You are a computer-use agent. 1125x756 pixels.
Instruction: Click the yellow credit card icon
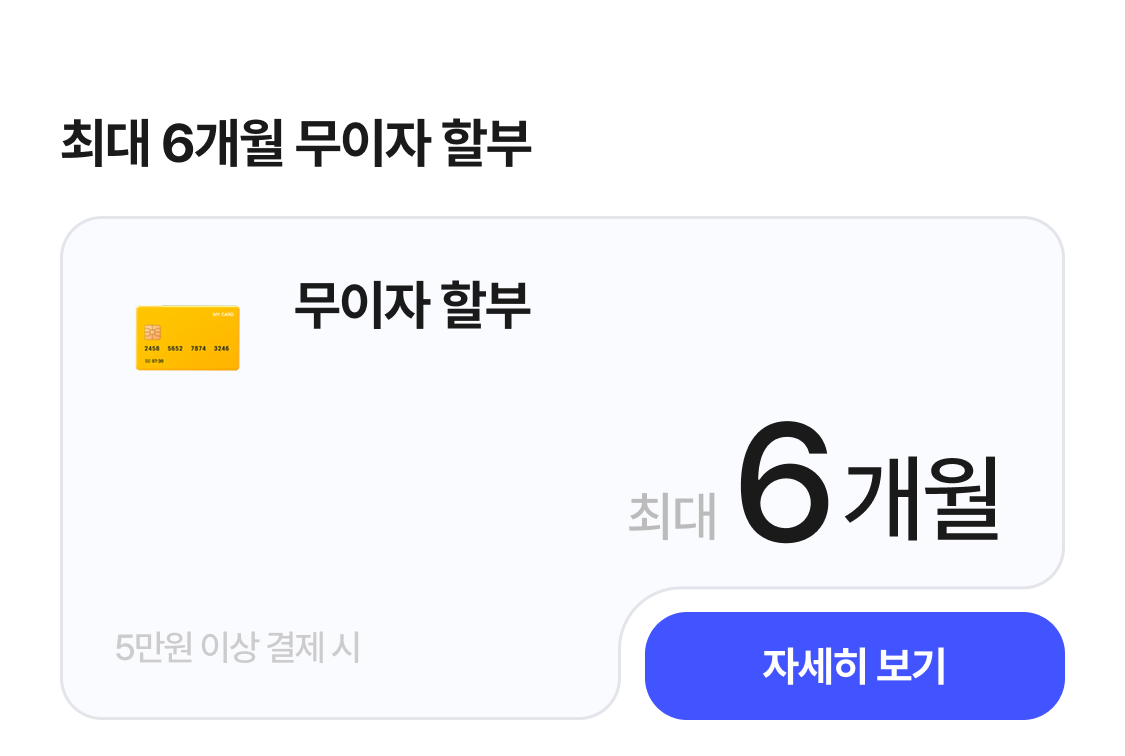tap(188, 338)
